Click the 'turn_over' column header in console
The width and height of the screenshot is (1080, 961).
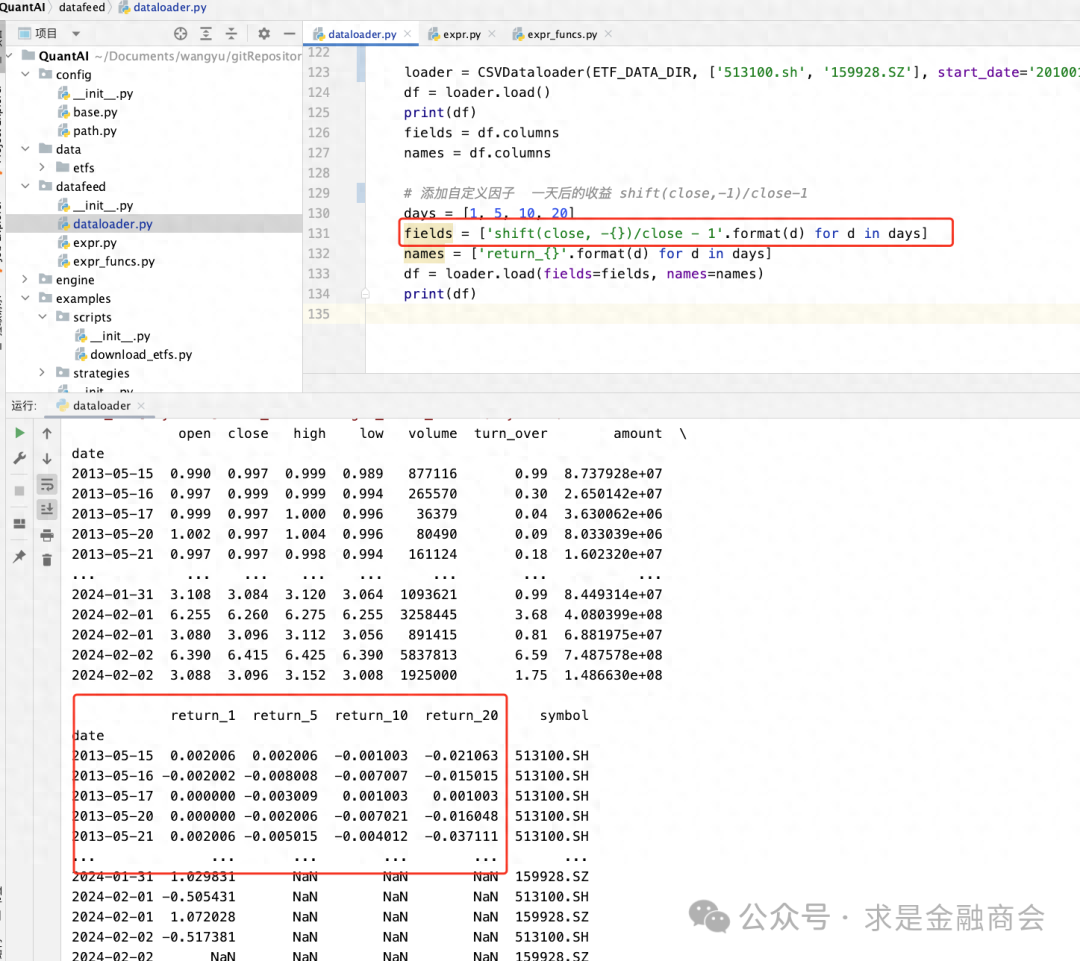pyautogui.click(x=510, y=433)
